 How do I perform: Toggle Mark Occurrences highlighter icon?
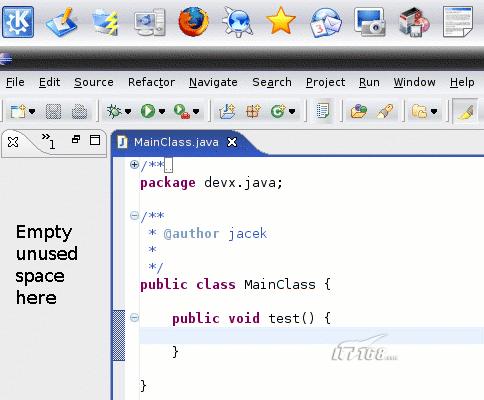(465, 111)
